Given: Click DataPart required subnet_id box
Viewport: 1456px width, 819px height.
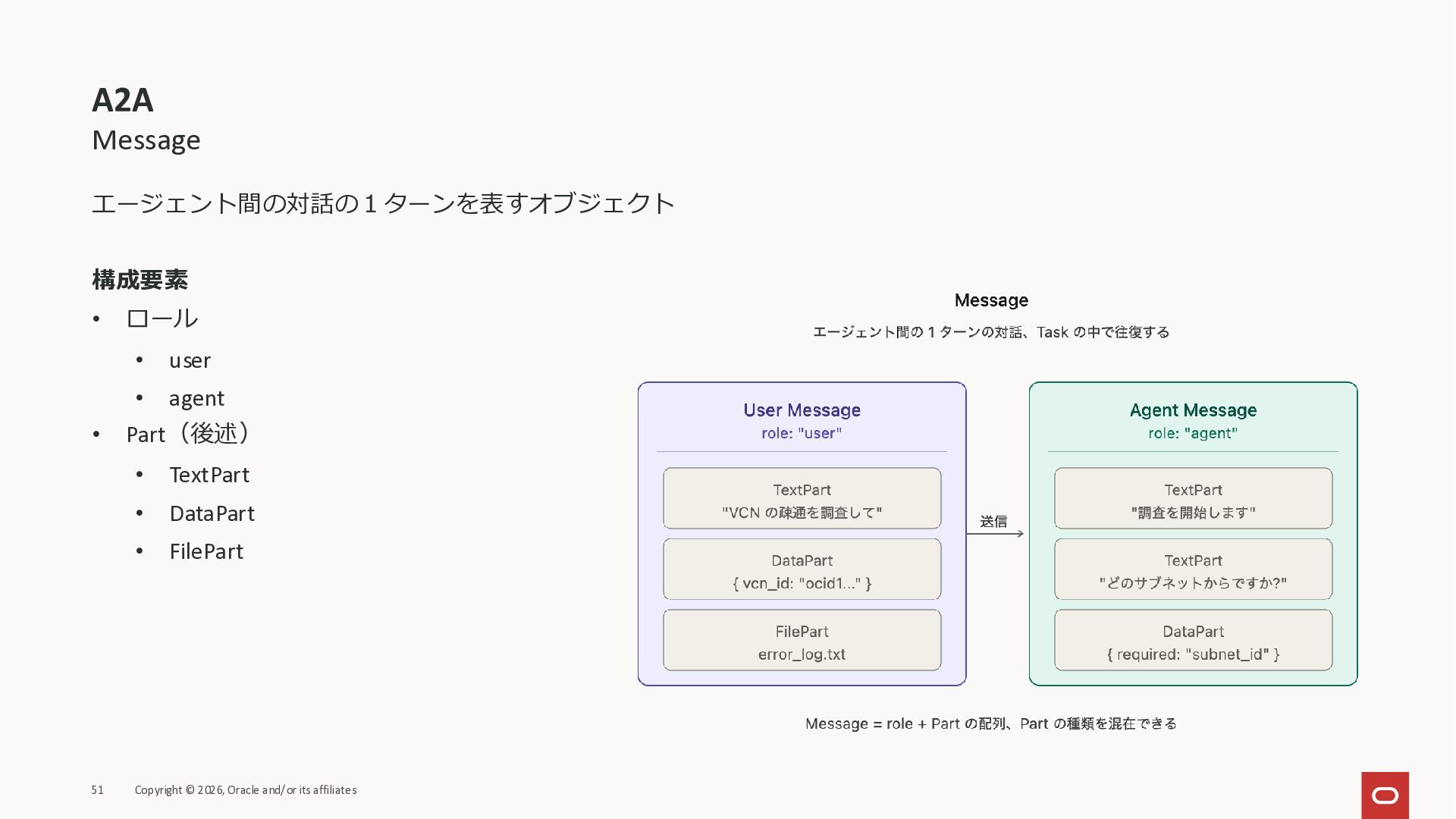Looking at the screenshot, I should (x=1193, y=640).
